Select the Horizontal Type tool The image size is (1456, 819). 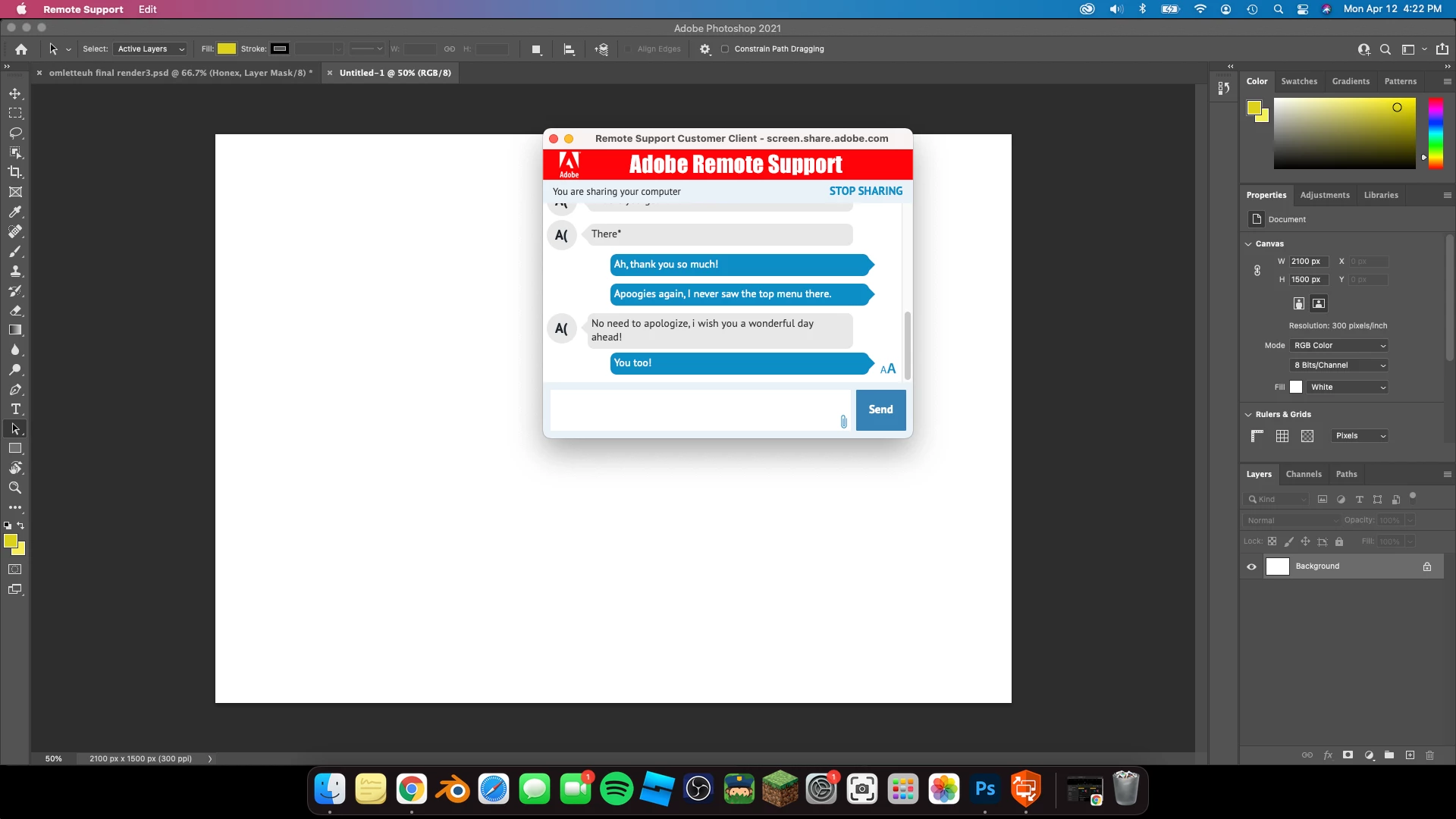(15, 409)
